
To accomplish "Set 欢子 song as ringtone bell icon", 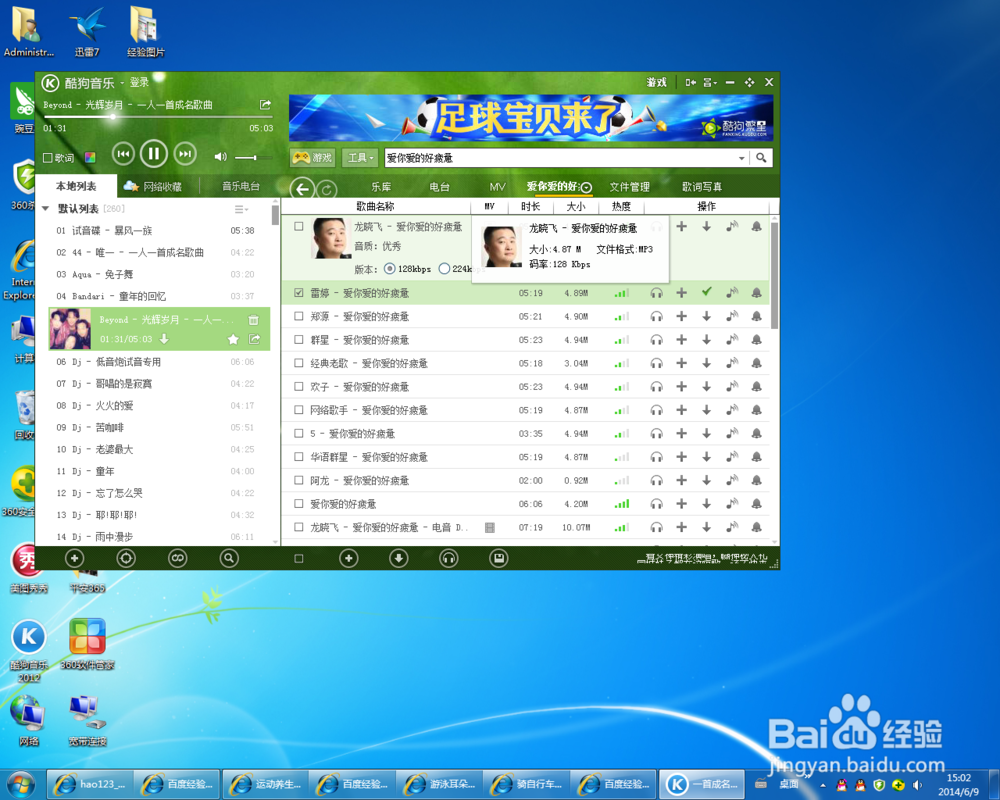I will click(x=756, y=387).
